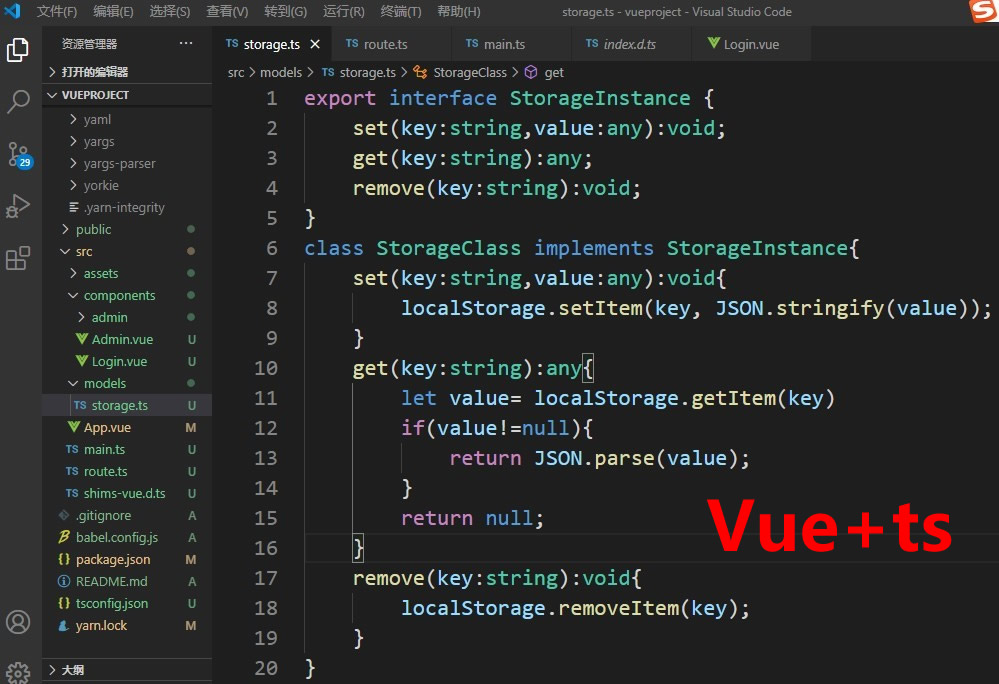Open the 选择(S) menu
The image size is (999, 684).
[x=169, y=11]
